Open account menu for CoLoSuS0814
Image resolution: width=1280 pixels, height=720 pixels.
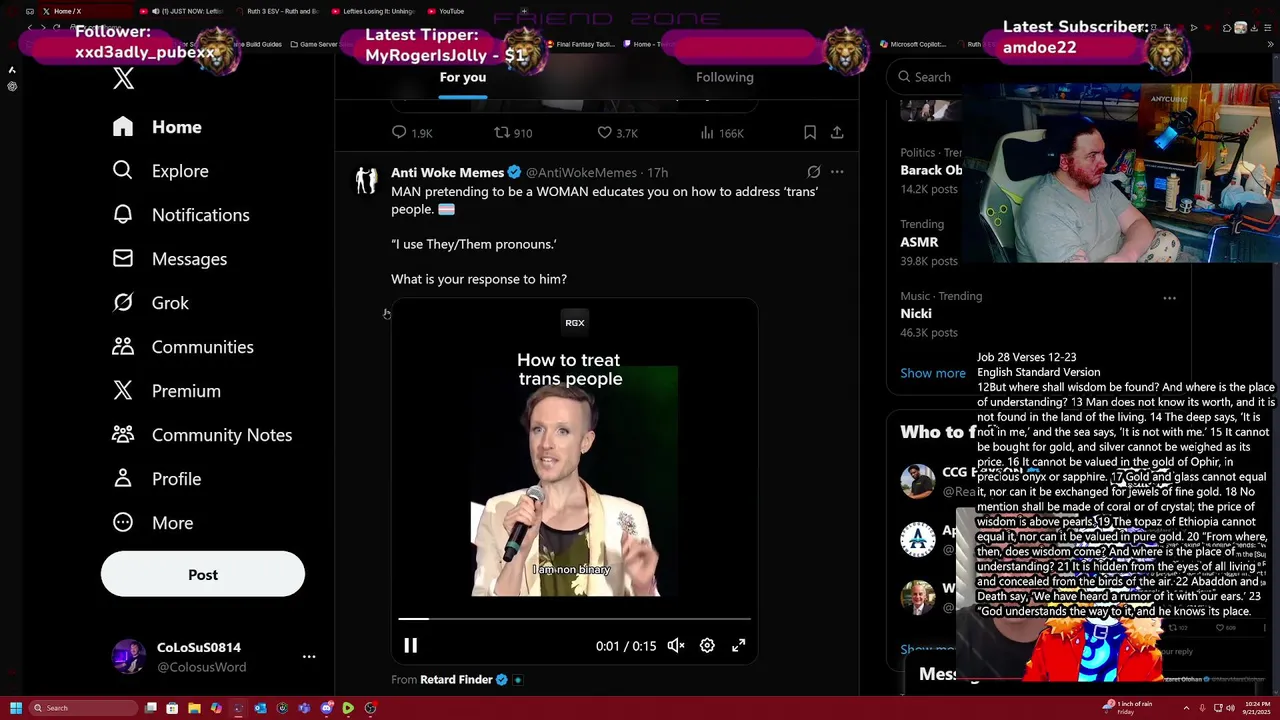pyautogui.click(x=309, y=657)
